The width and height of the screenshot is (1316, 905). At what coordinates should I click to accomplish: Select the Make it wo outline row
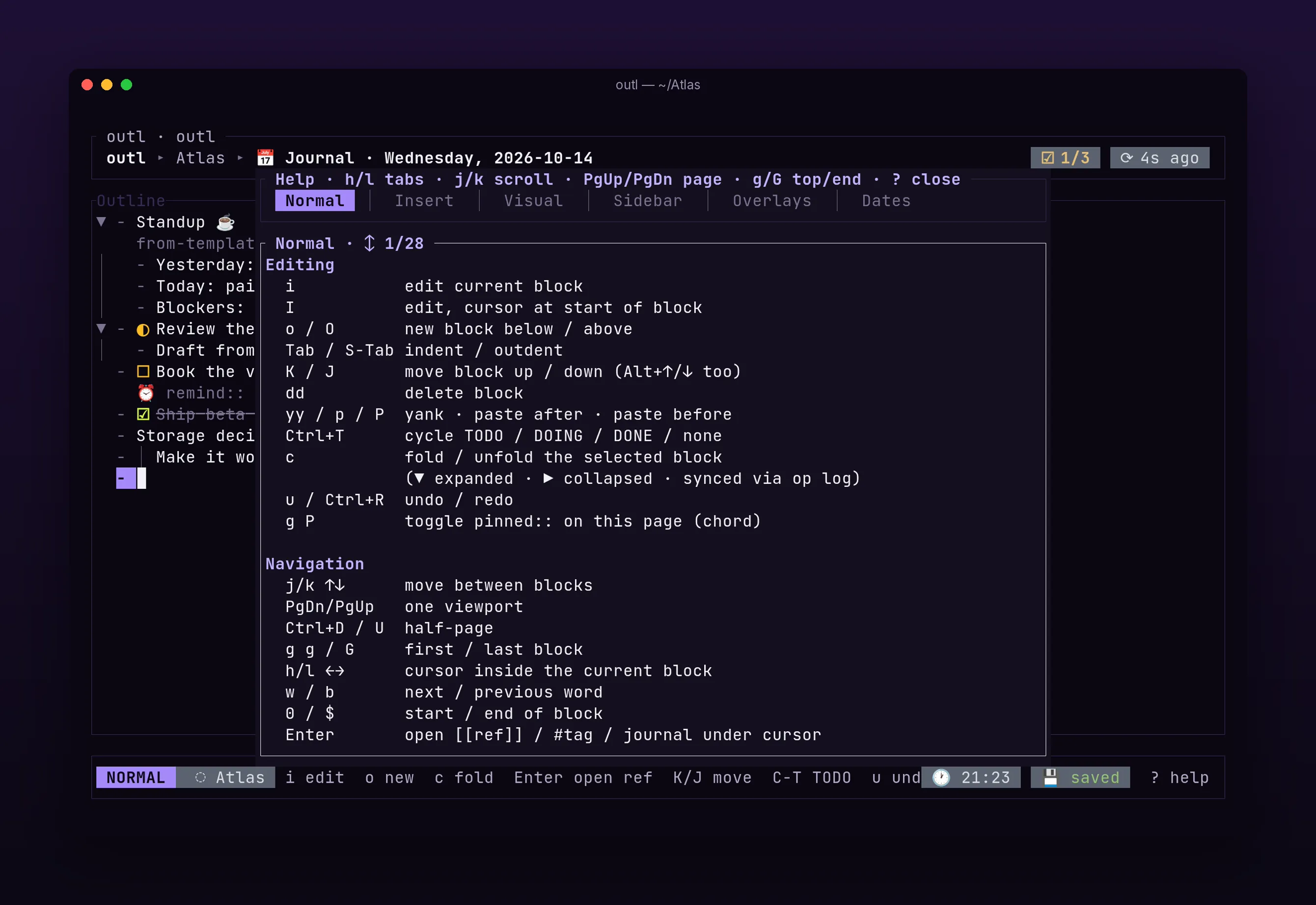pos(186,457)
